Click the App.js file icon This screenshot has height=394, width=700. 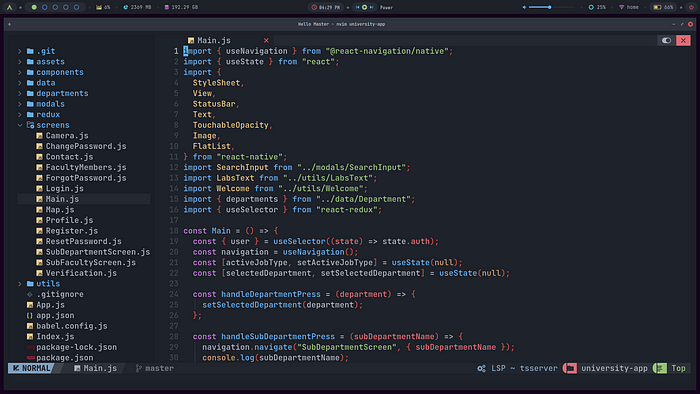tap(30, 305)
